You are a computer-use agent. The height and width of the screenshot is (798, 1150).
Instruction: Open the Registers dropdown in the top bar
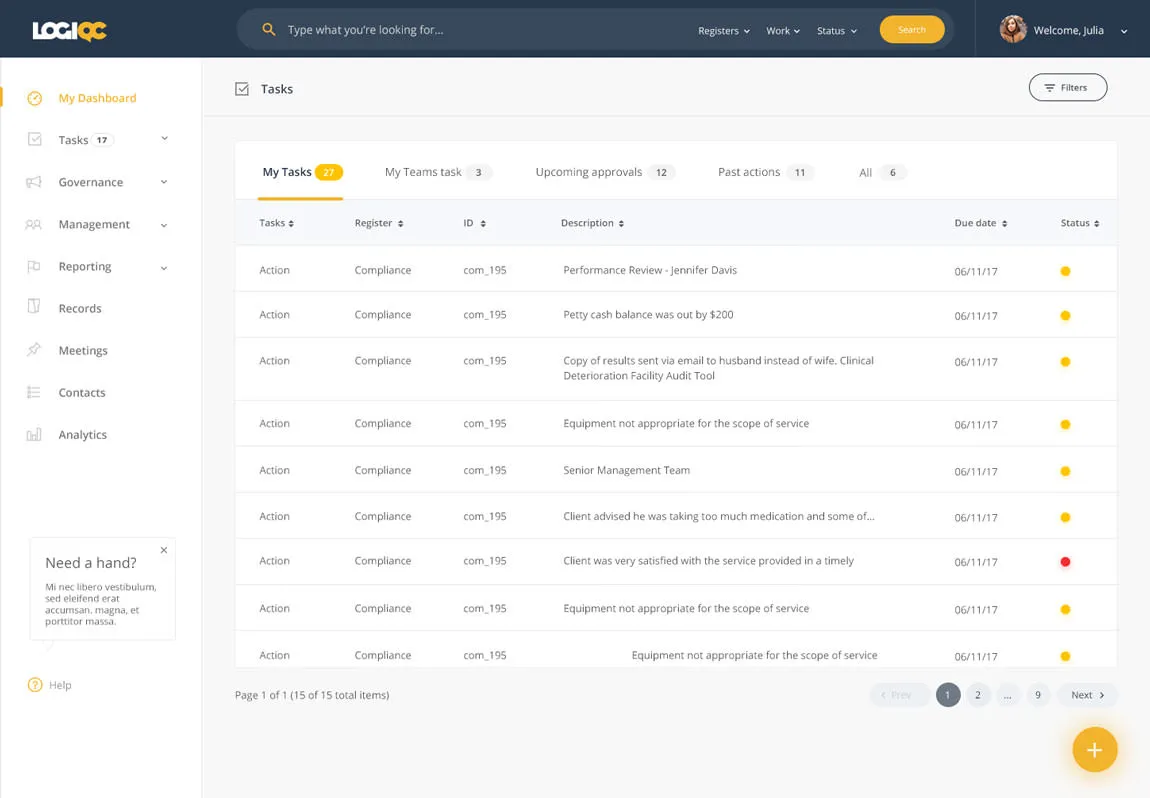tap(723, 30)
